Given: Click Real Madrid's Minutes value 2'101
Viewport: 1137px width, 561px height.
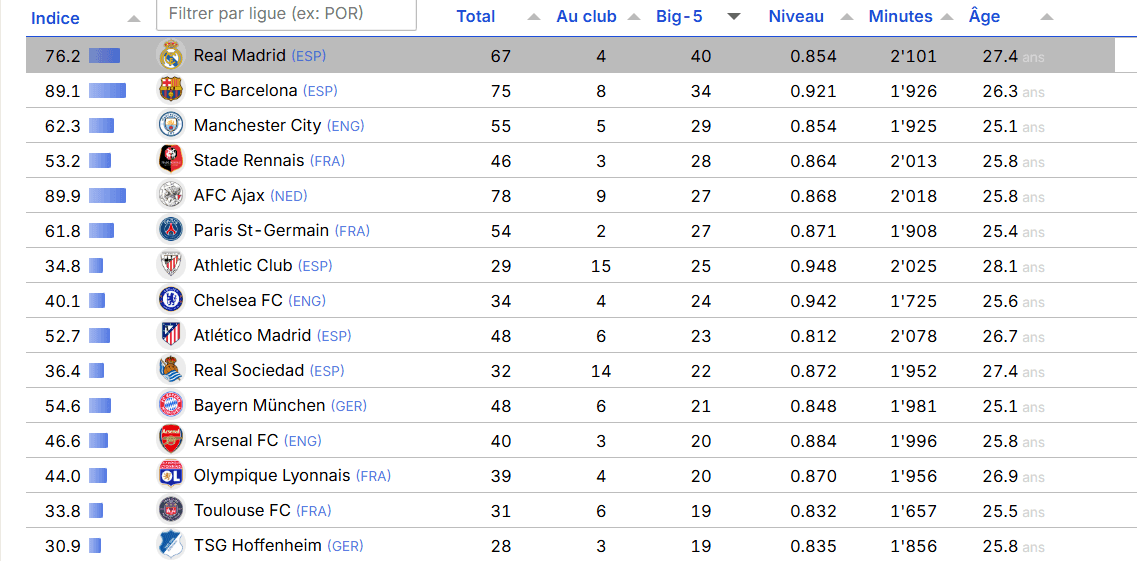Looking at the screenshot, I should point(914,56).
